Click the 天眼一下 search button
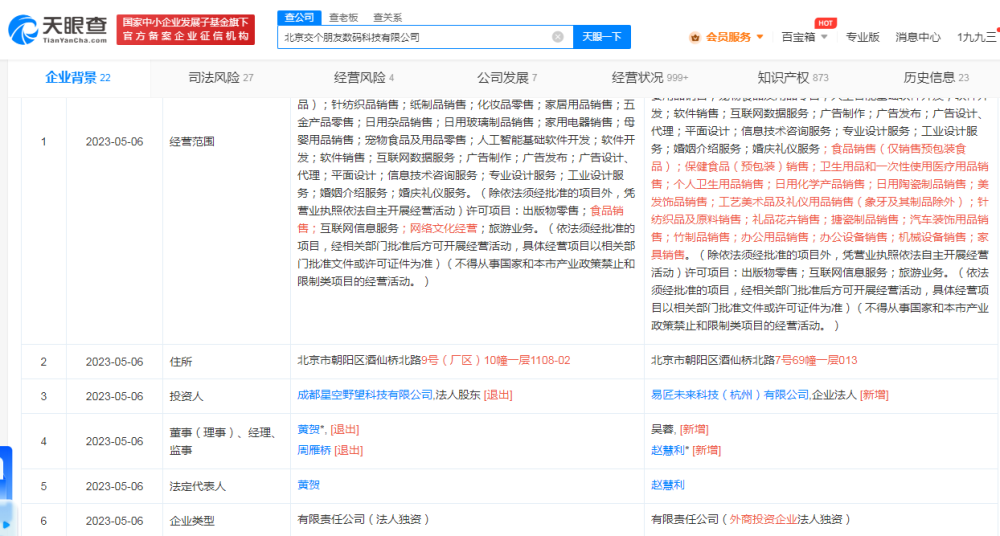 pyautogui.click(x=601, y=37)
